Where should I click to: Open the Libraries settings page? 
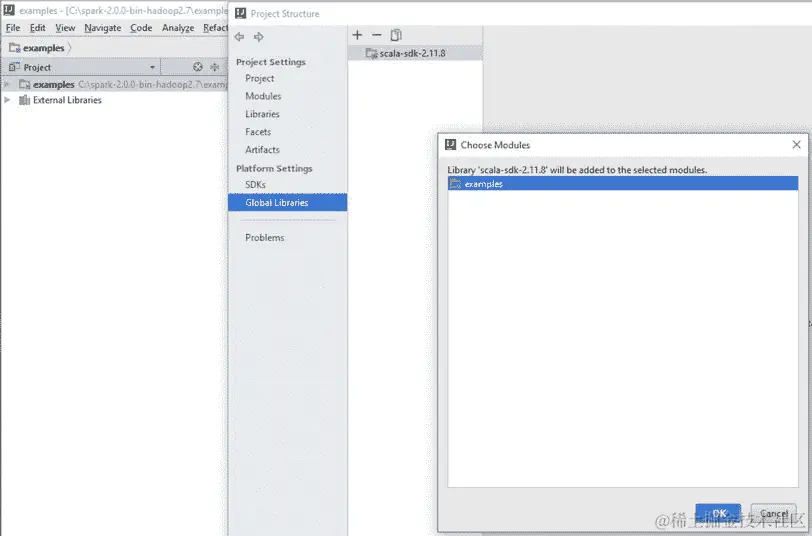pyautogui.click(x=262, y=114)
